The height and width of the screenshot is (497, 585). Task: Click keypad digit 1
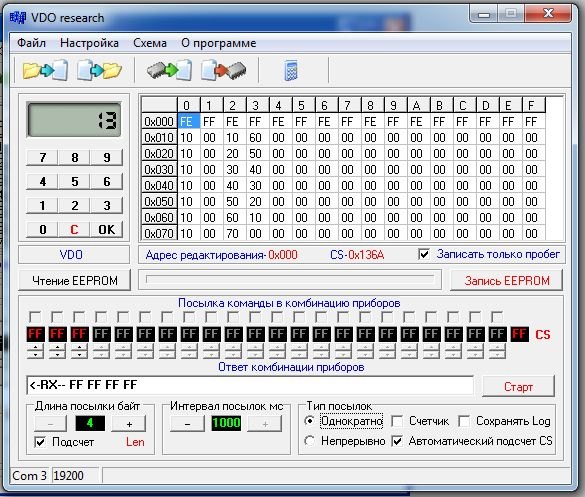[x=43, y=205]
